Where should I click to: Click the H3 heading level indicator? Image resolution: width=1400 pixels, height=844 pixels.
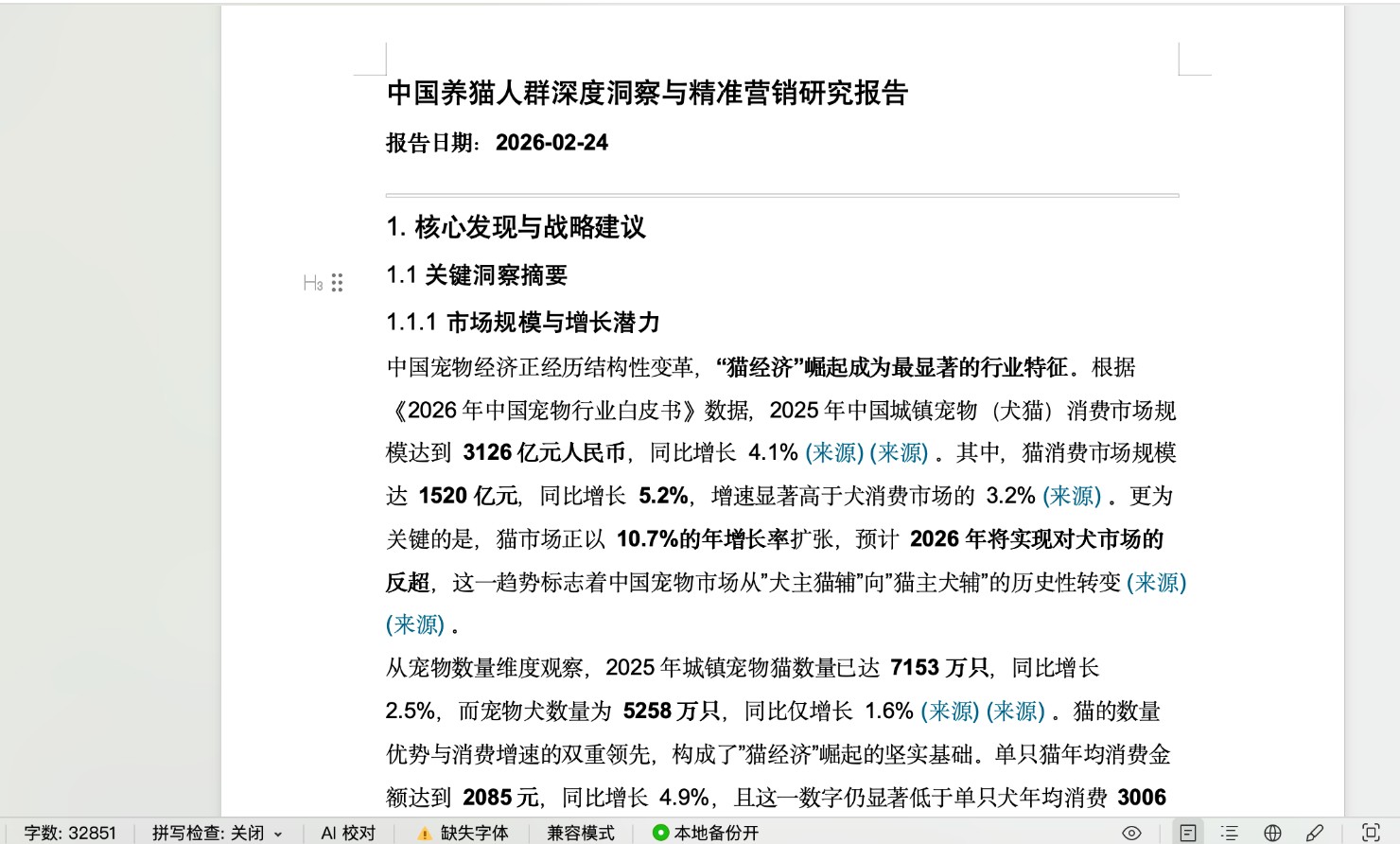313,283
